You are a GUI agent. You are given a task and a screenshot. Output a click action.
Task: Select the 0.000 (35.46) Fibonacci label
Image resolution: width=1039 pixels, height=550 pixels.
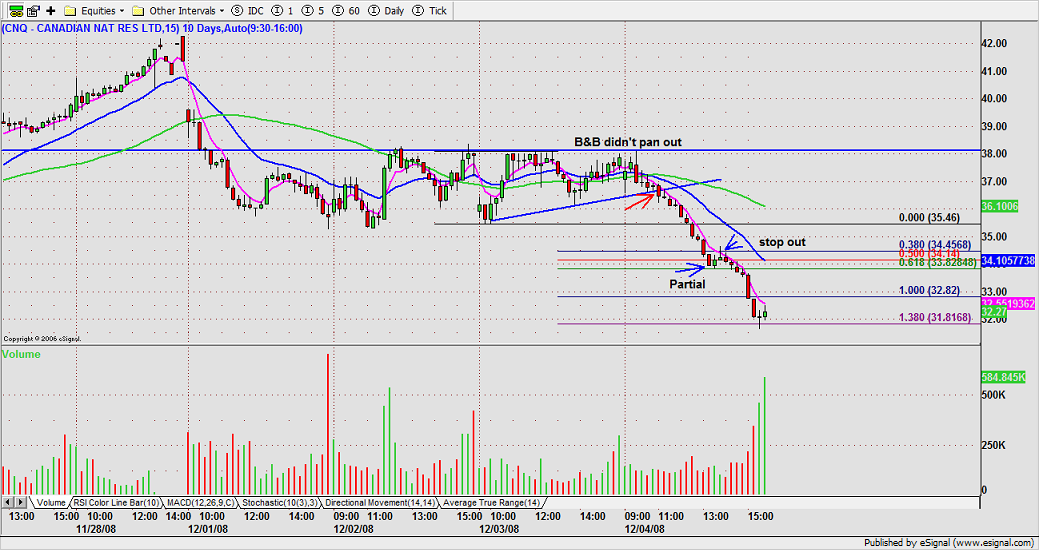point(929,217)
